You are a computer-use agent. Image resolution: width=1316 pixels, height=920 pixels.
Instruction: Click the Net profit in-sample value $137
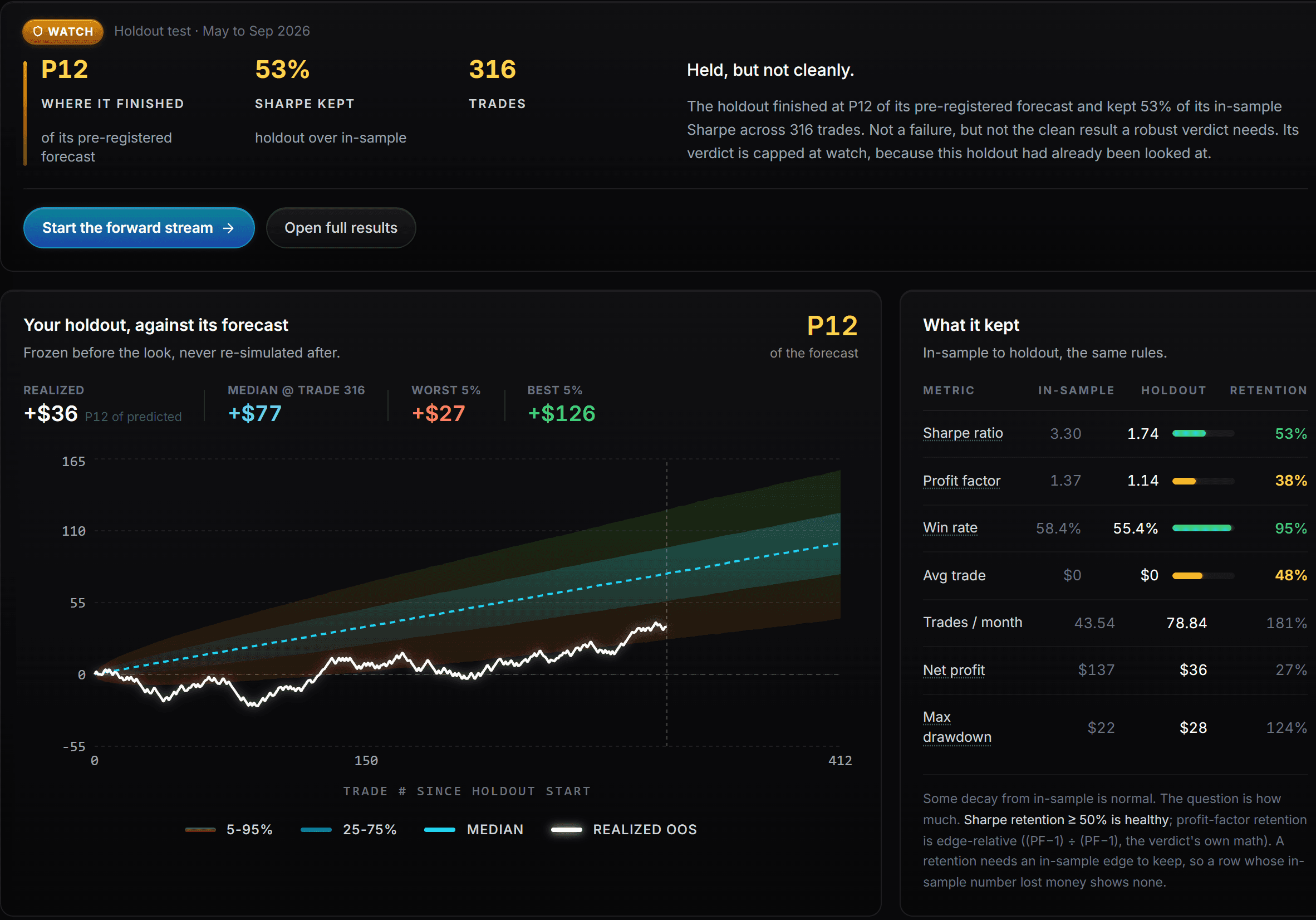coord(1096,670)
